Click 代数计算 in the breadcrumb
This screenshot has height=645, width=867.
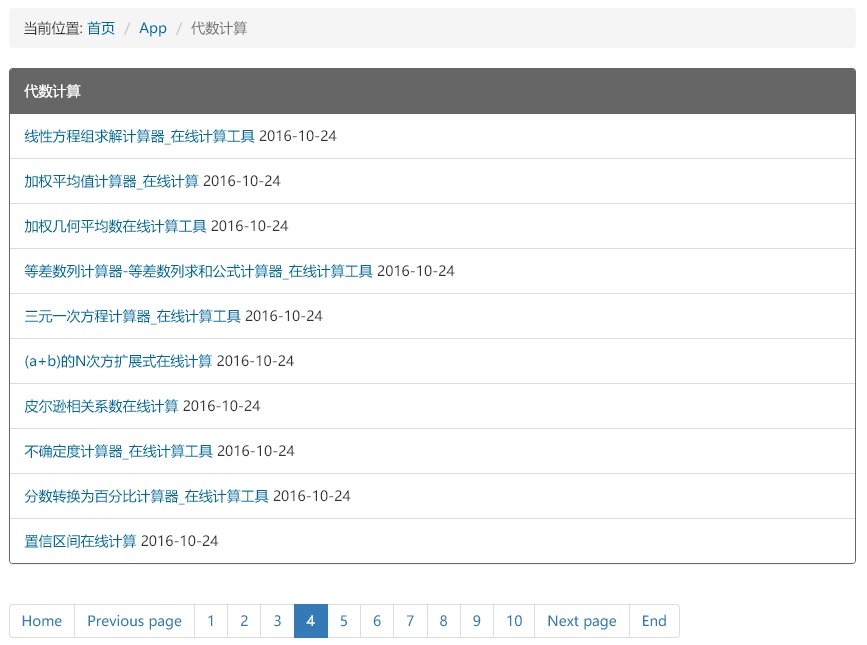click(219, 28)
